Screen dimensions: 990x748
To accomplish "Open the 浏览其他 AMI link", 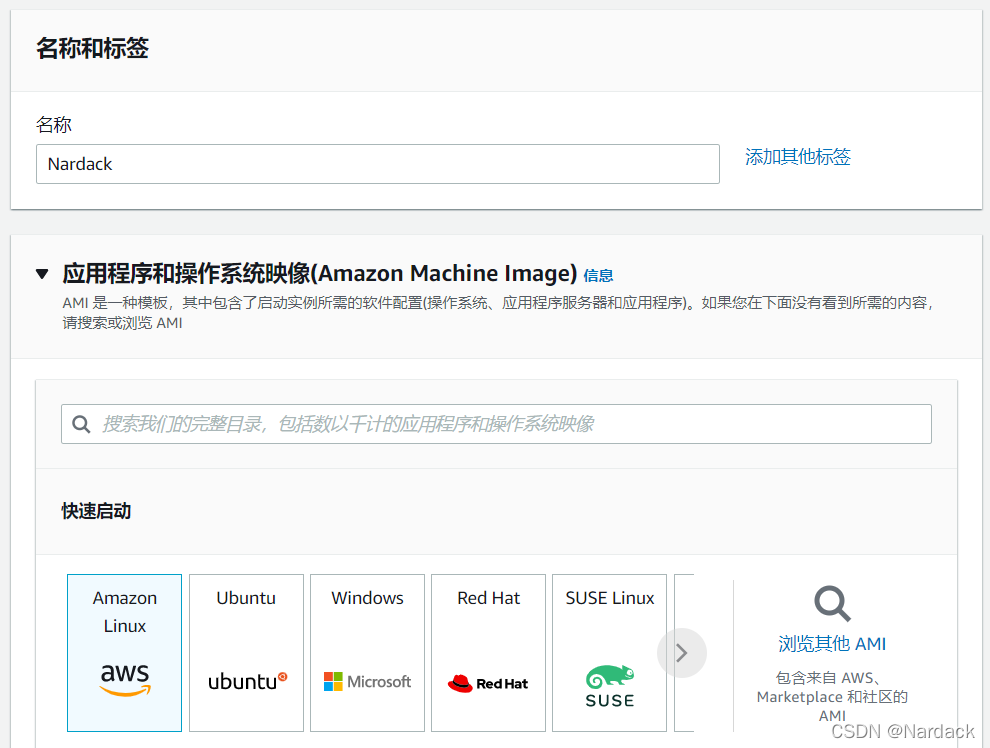I will point(832,644).
